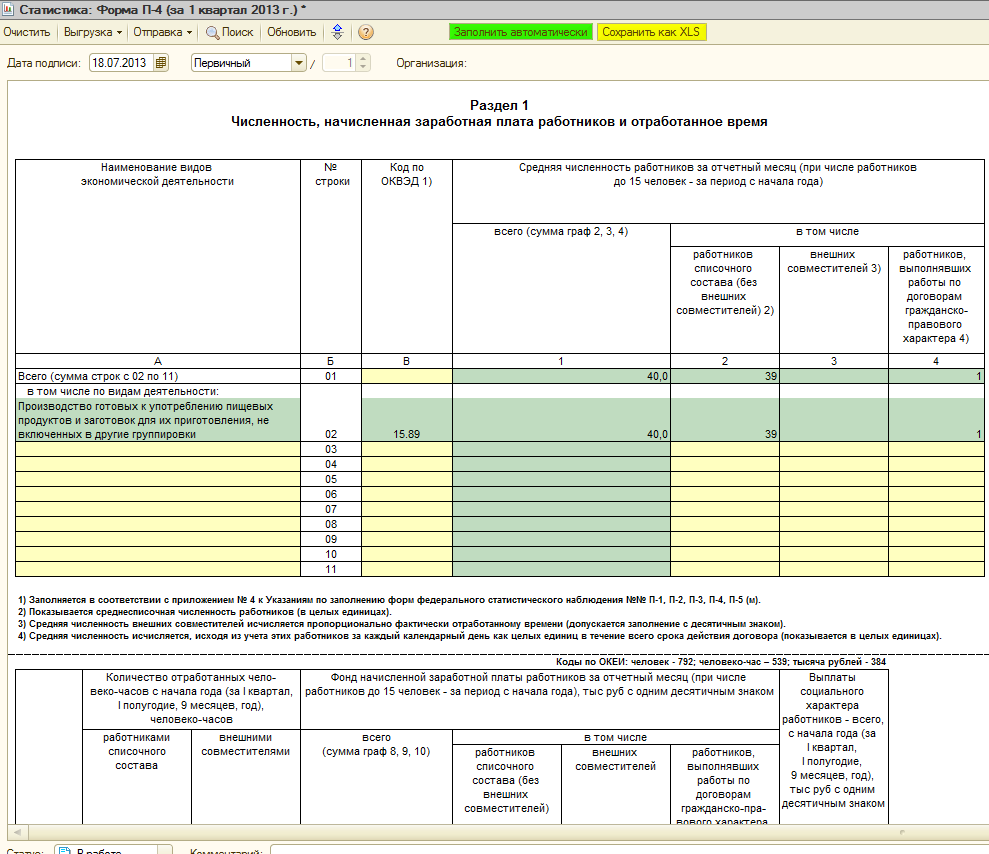Select the activity name cell in row 11
The height and width of the screenshot is (854, 989).
(x=158, y=570)
